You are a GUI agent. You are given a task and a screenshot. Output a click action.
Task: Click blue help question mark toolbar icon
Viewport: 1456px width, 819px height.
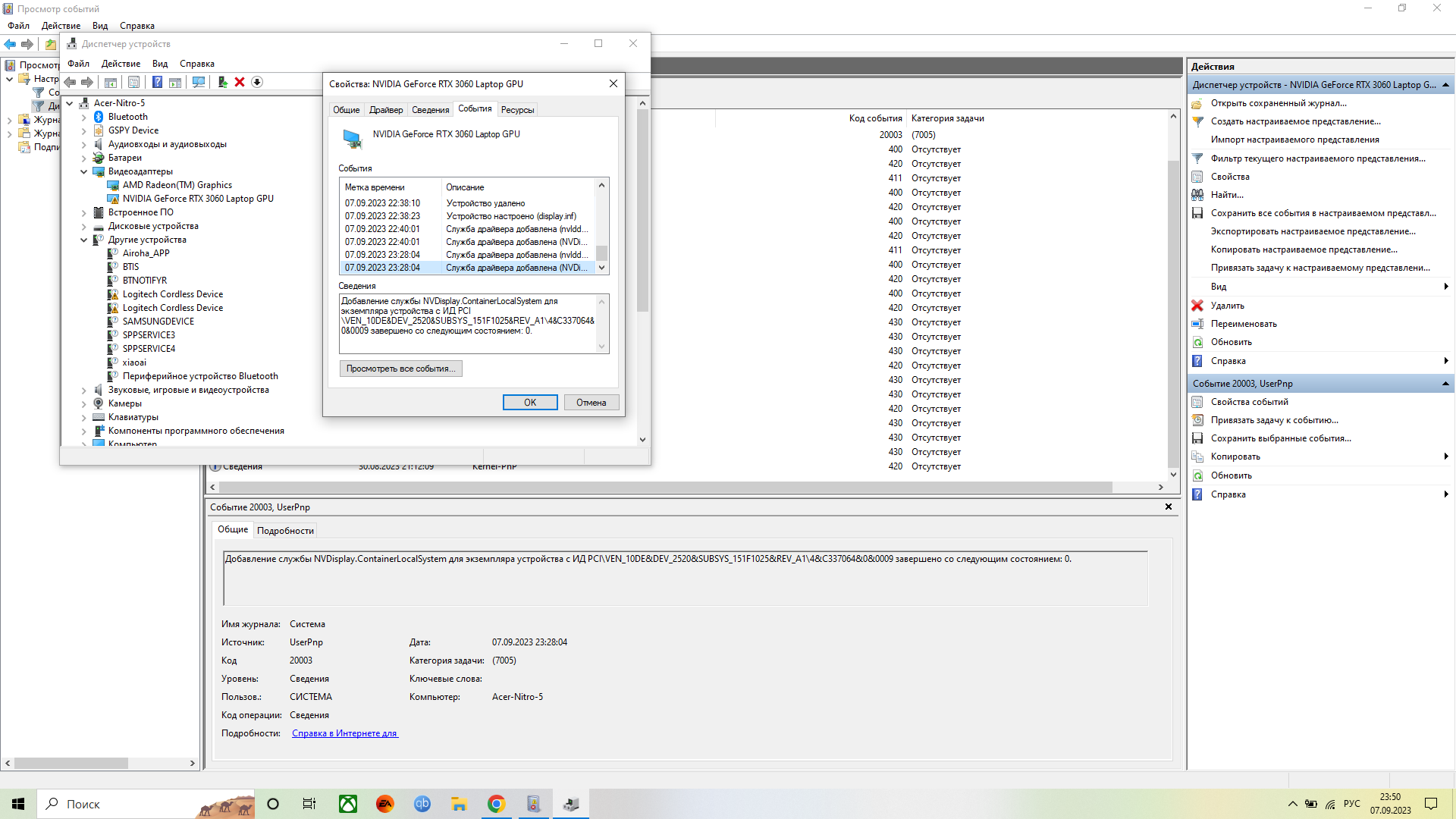(x=157, y=82)
